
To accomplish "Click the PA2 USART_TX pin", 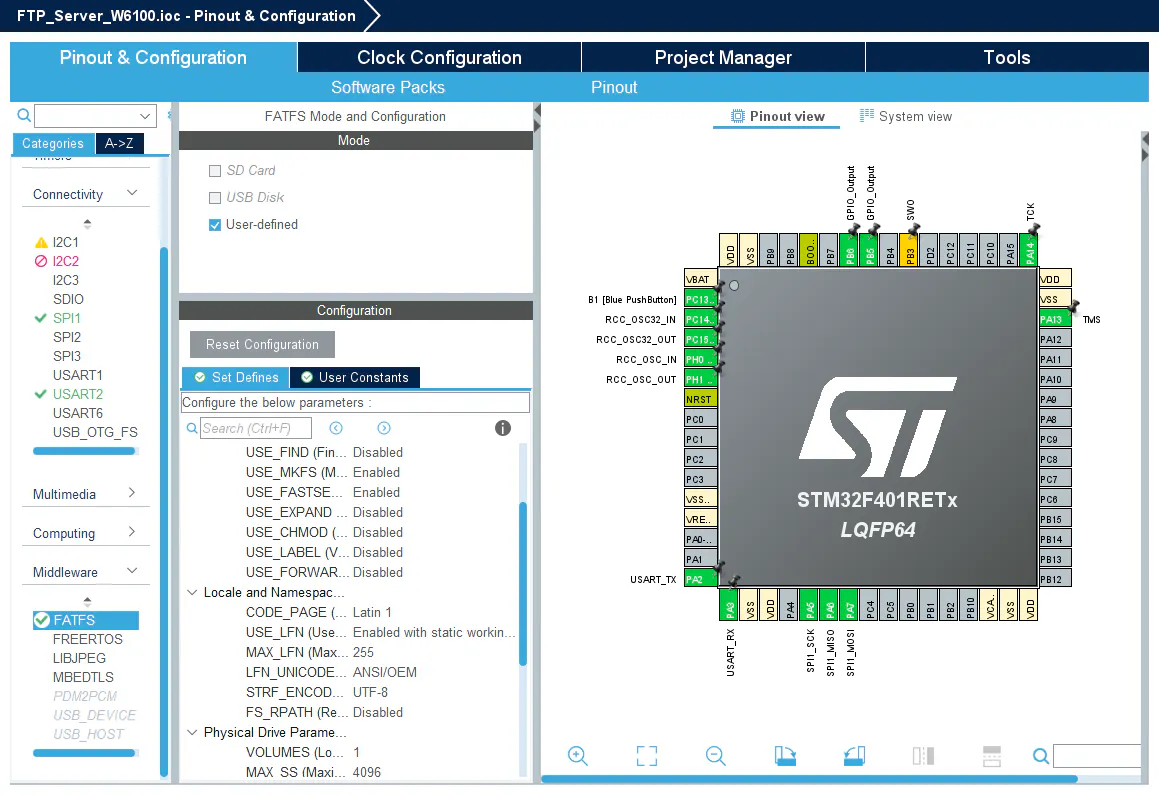I will tap(700, 579).
